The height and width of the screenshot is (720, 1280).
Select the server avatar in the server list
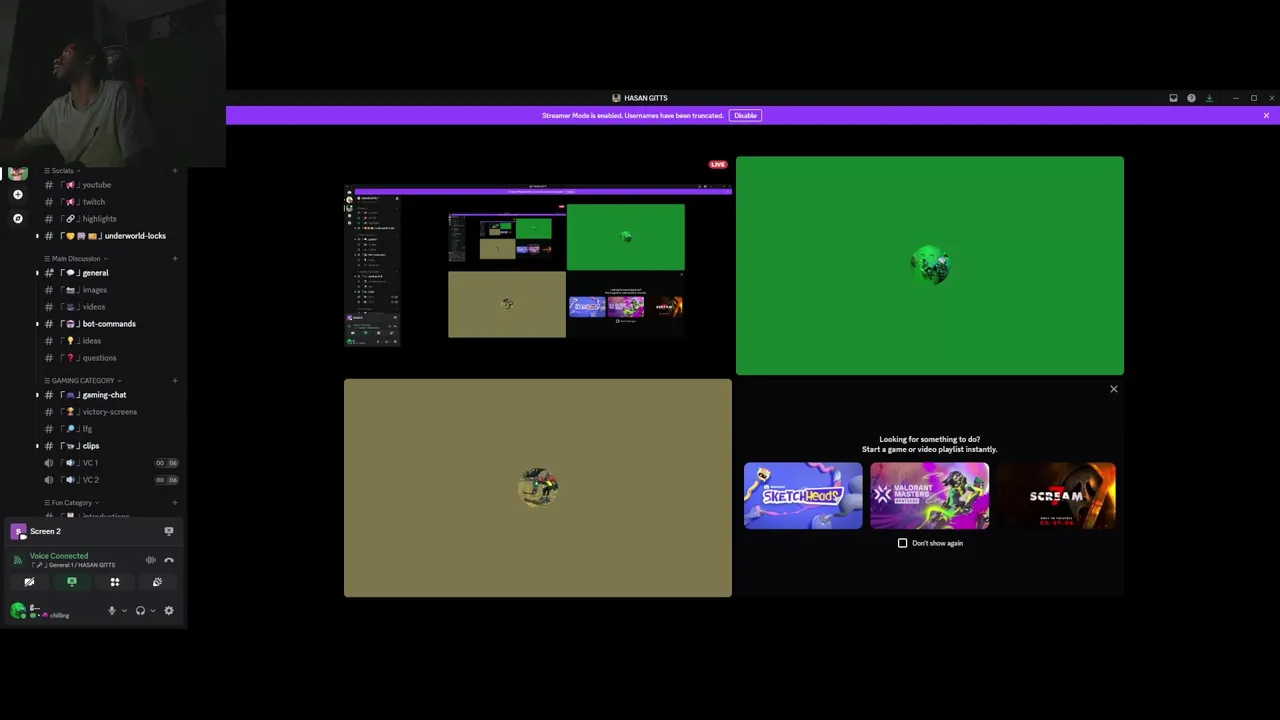tap(17, 173)
